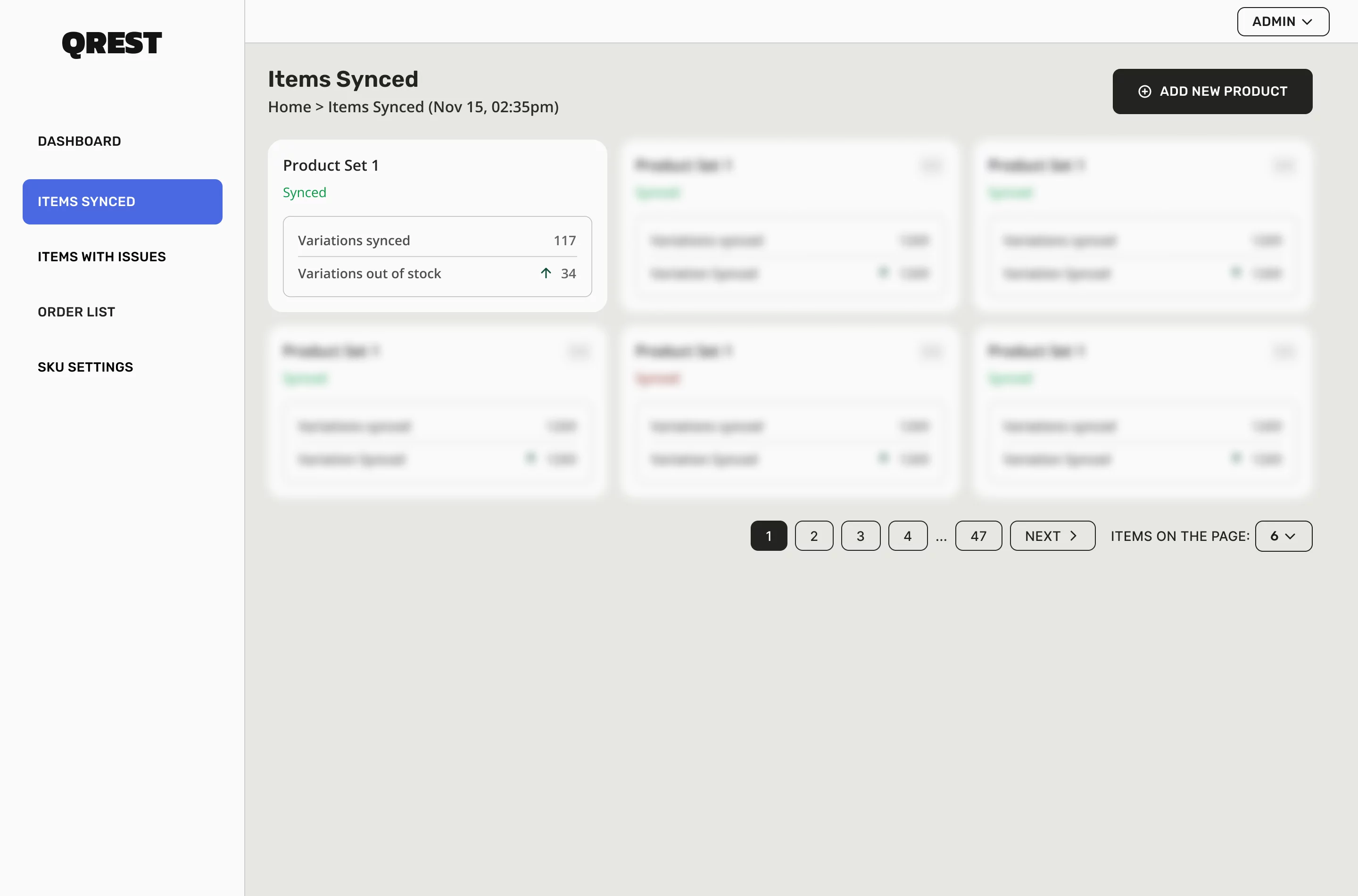Select current page 1 button

pos(769,536)
